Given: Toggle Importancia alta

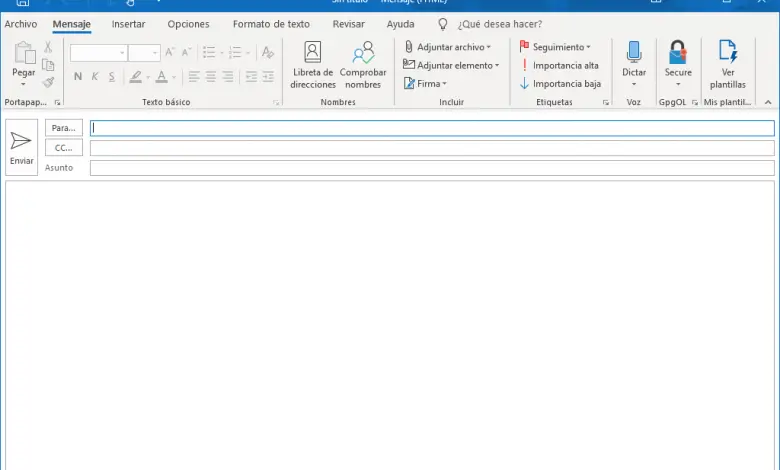Looking at the screenshot, I should point(559,65).
